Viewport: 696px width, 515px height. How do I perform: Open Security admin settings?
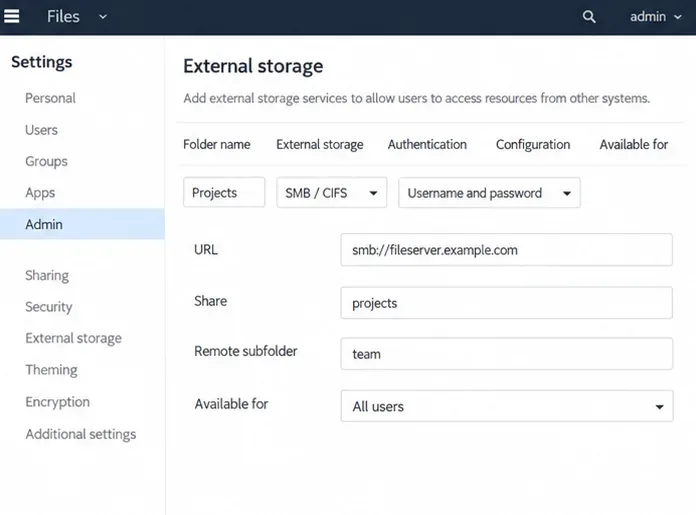click(48, 307)
